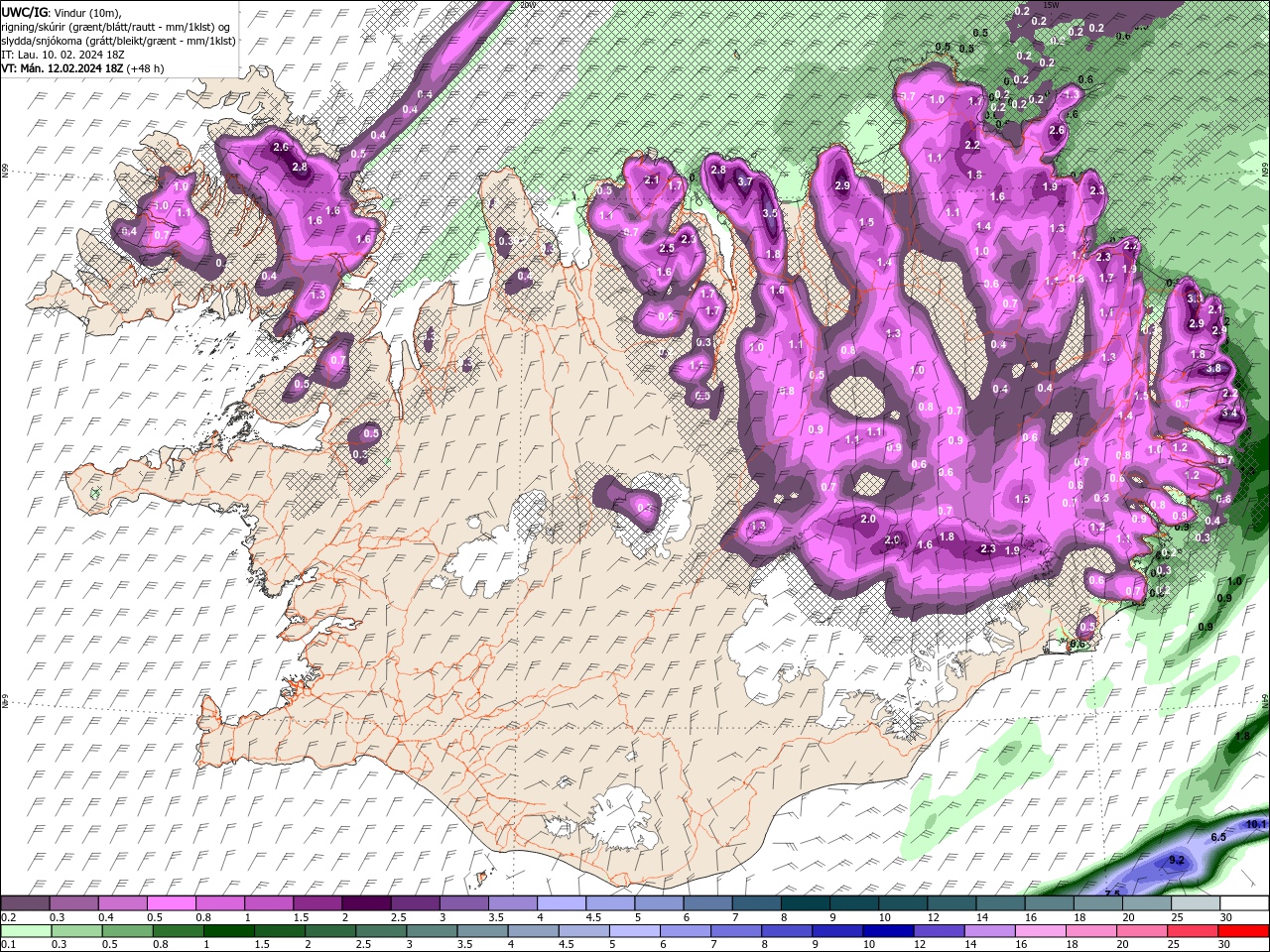Select lower legend swatch between 10 and 12
Image resolution: width=1270 pixels, height=952 pixels.
tap(889, 930)
